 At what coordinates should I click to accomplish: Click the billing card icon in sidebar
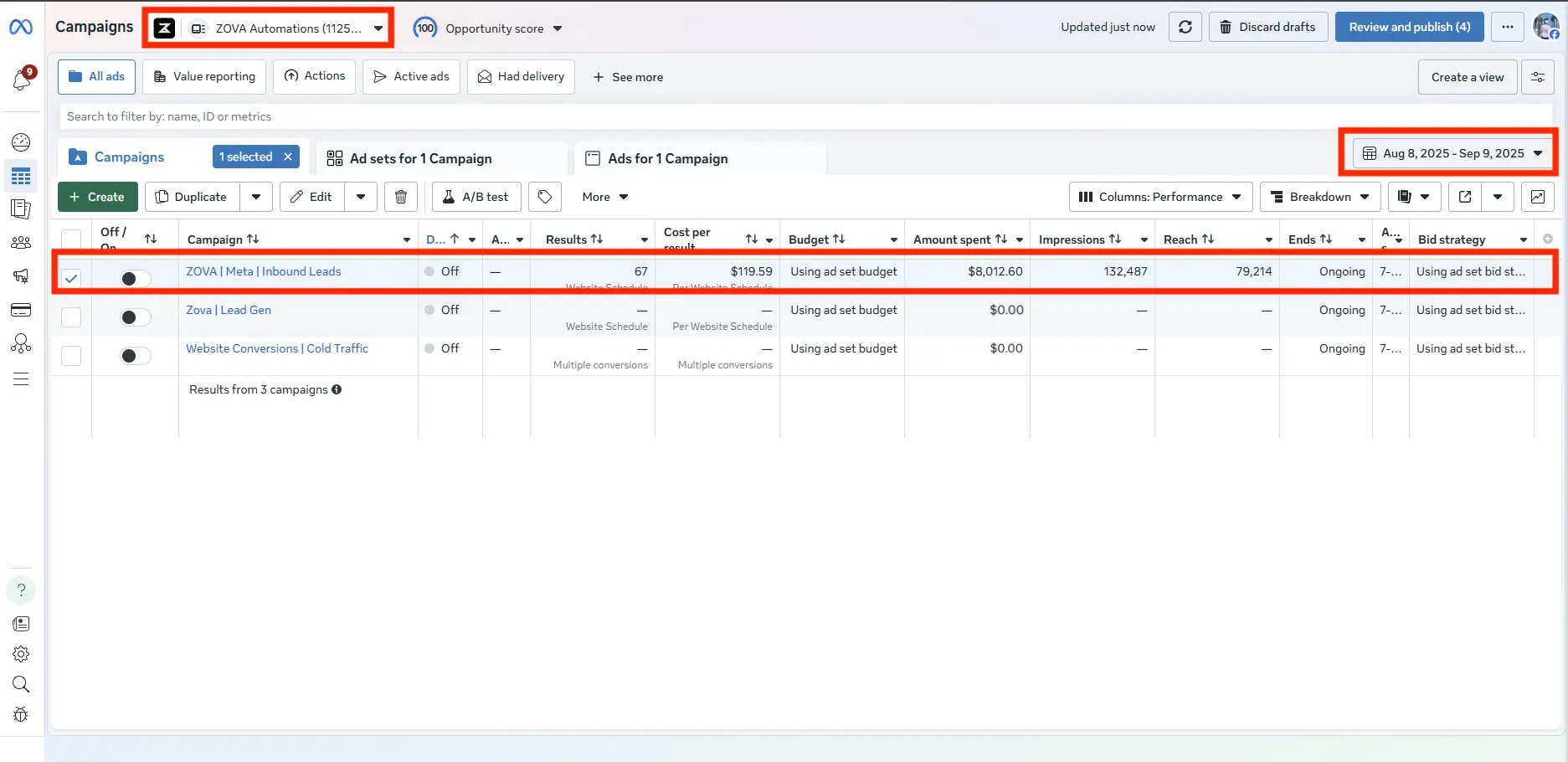tap(21, 310)
